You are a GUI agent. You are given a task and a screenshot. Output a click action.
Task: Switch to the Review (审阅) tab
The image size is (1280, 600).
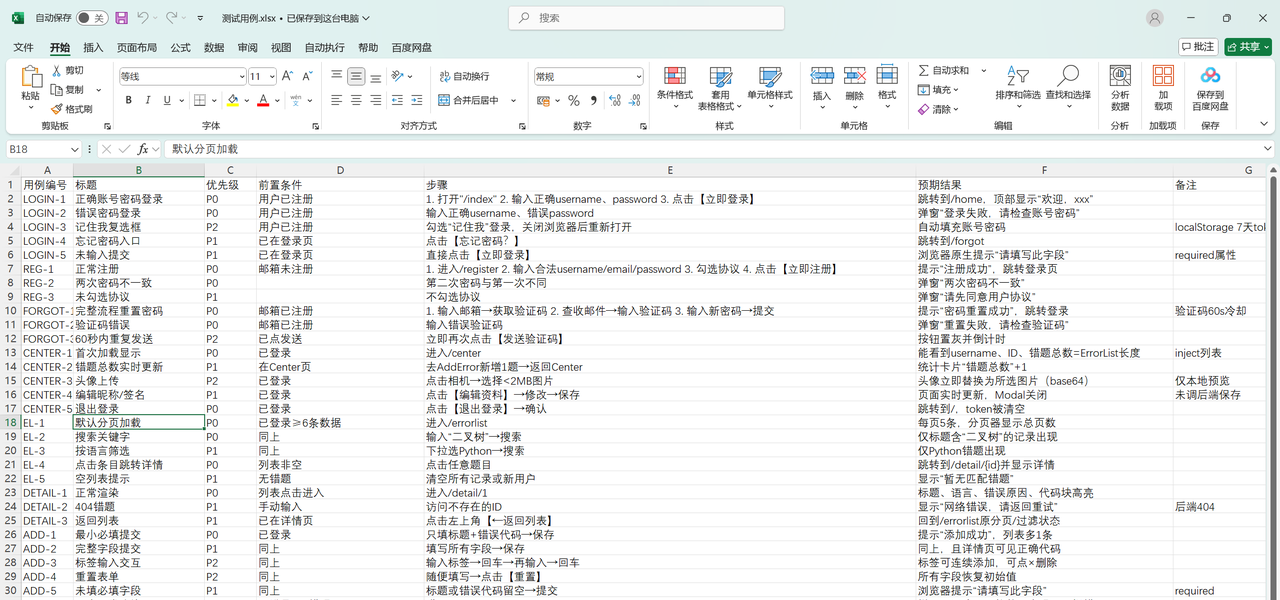point(248,47)
